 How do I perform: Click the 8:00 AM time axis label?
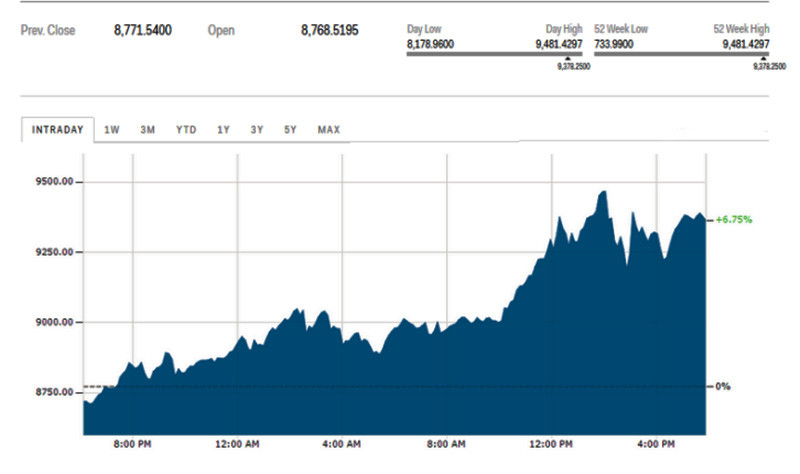pos(446,444)
